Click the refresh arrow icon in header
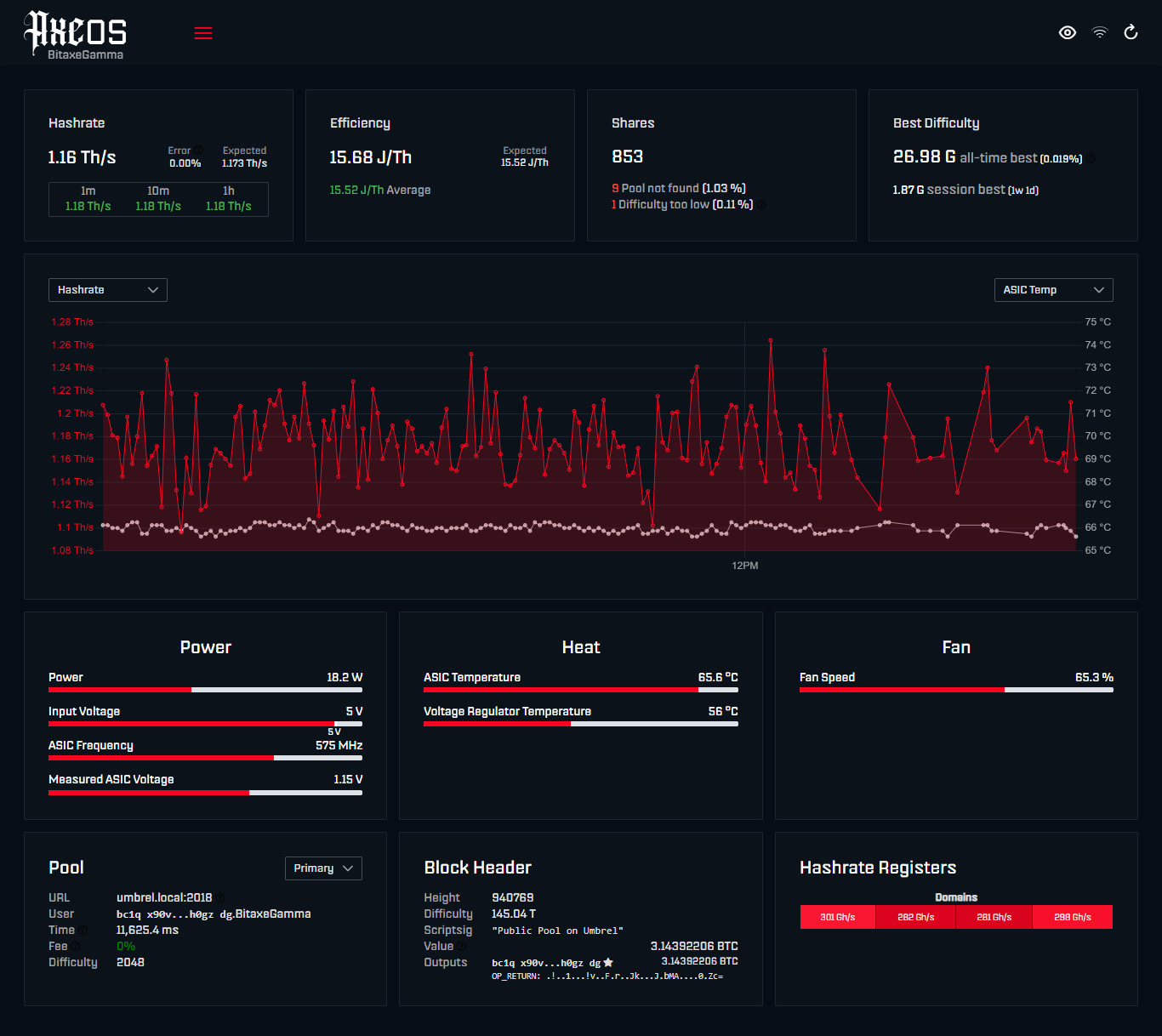The width and height of the screenshot is (1162, 1036). click(1131, 32)
